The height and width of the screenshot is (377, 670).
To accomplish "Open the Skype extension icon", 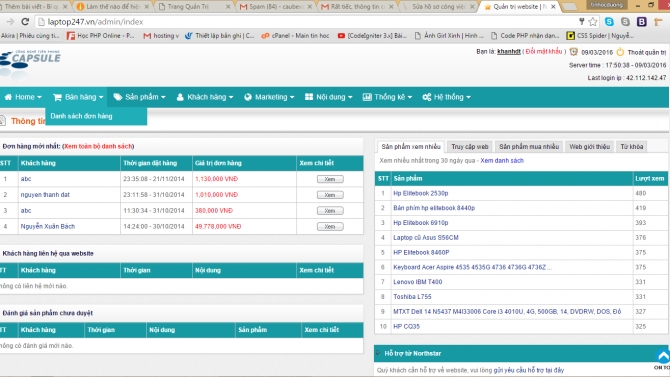I will click(x=609, y=21).
